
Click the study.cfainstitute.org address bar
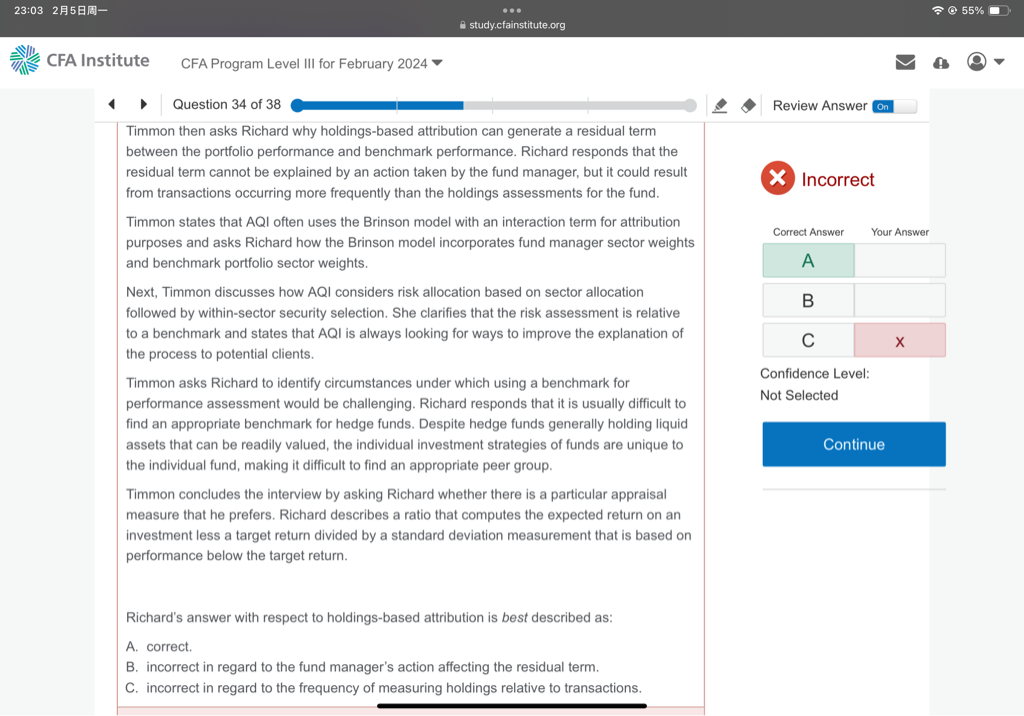coord(512,25)
